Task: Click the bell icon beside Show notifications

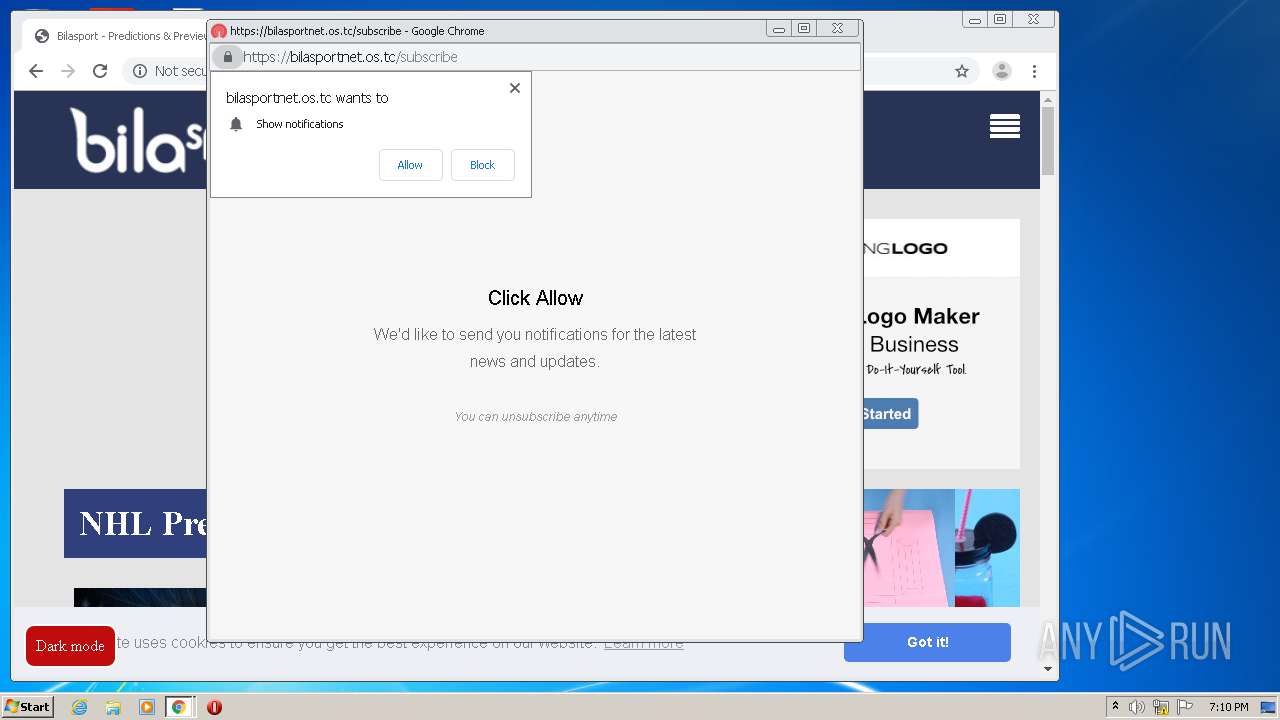Action: click(x=236, y=124)
